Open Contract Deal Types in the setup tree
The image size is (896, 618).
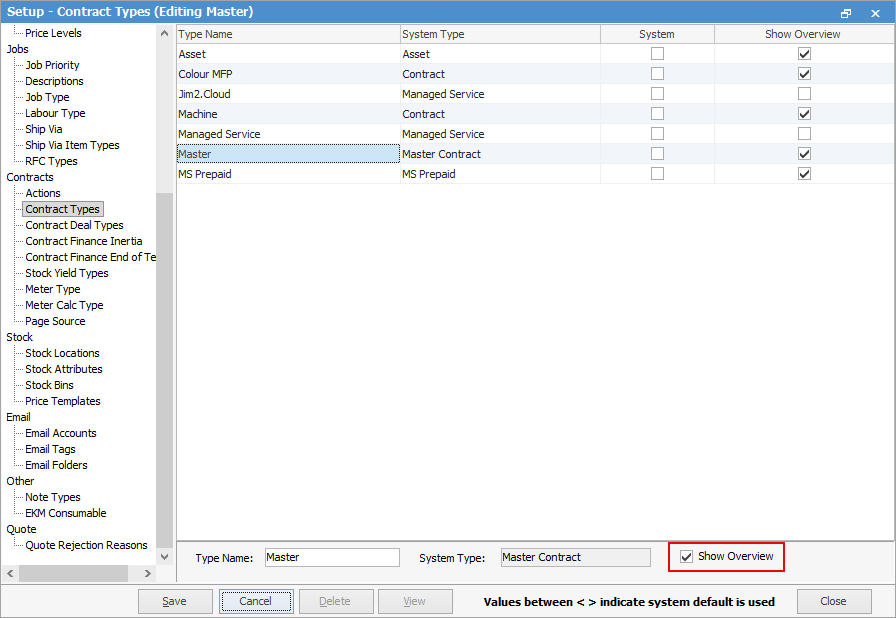(74, 225)
